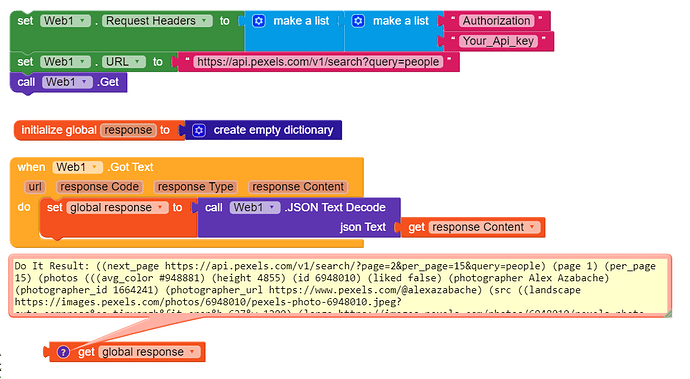Edit the pexels API URL text field
This screenshot has height=379, width=690.
click(x=318, y=62)
